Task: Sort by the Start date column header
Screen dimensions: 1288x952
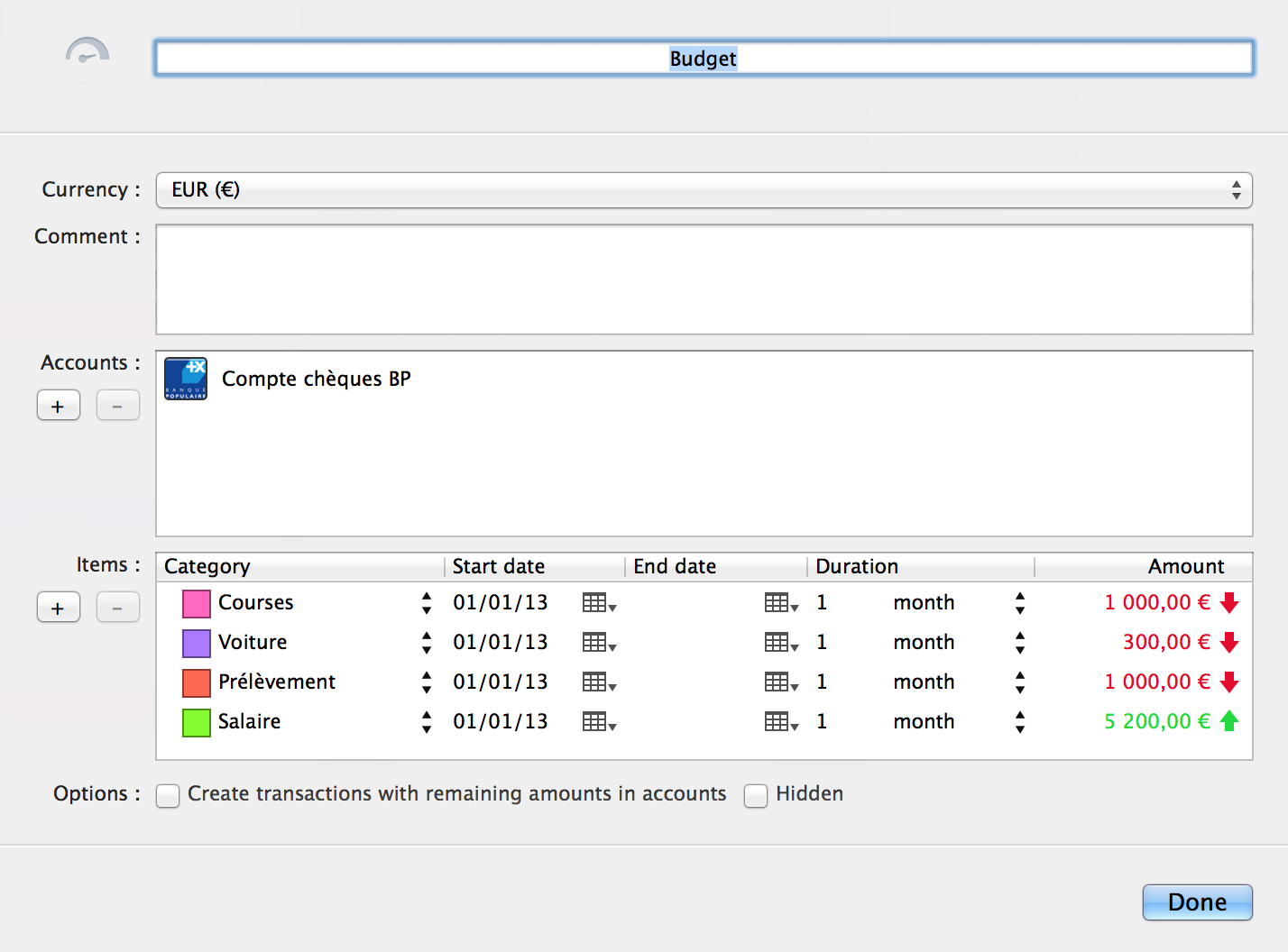Action: [535, 566]
